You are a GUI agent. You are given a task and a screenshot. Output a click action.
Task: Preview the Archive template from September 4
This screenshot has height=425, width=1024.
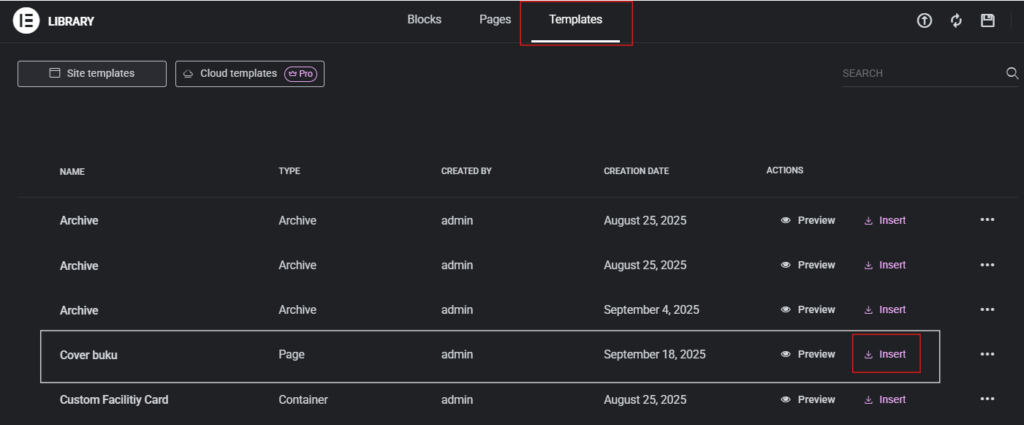click(808, 309)
